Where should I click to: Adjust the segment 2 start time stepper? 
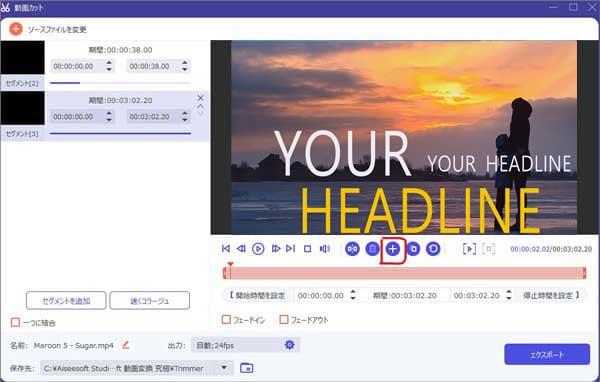[109, 66]
